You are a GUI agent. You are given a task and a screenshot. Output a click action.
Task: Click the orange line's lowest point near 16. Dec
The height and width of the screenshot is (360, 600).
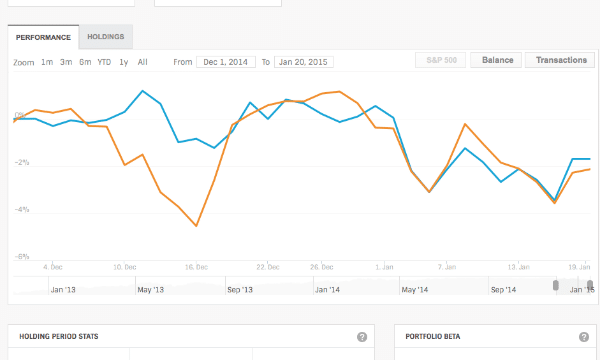tap(196, 226)
